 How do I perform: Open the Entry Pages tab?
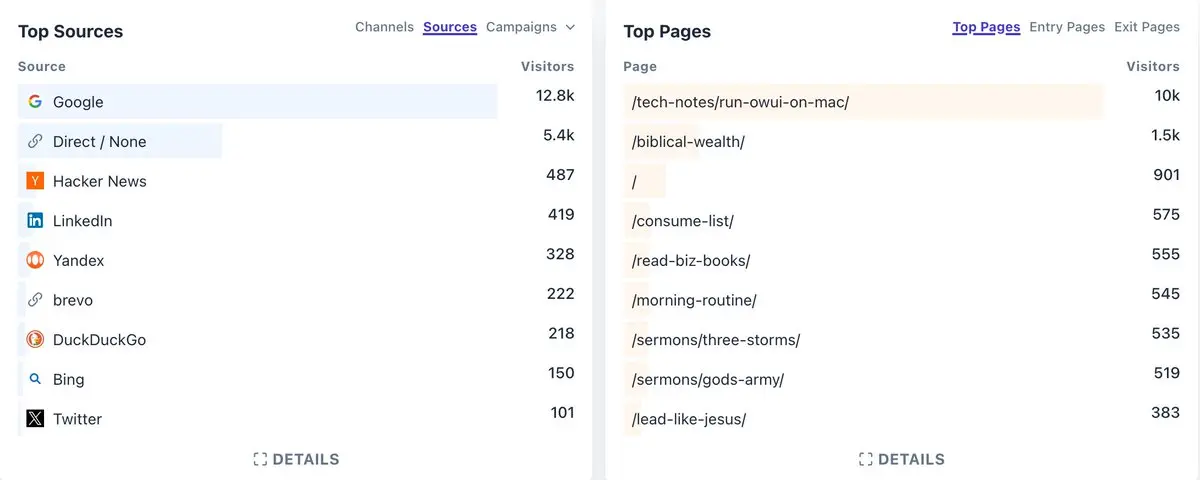click(x=1067, y=27)
